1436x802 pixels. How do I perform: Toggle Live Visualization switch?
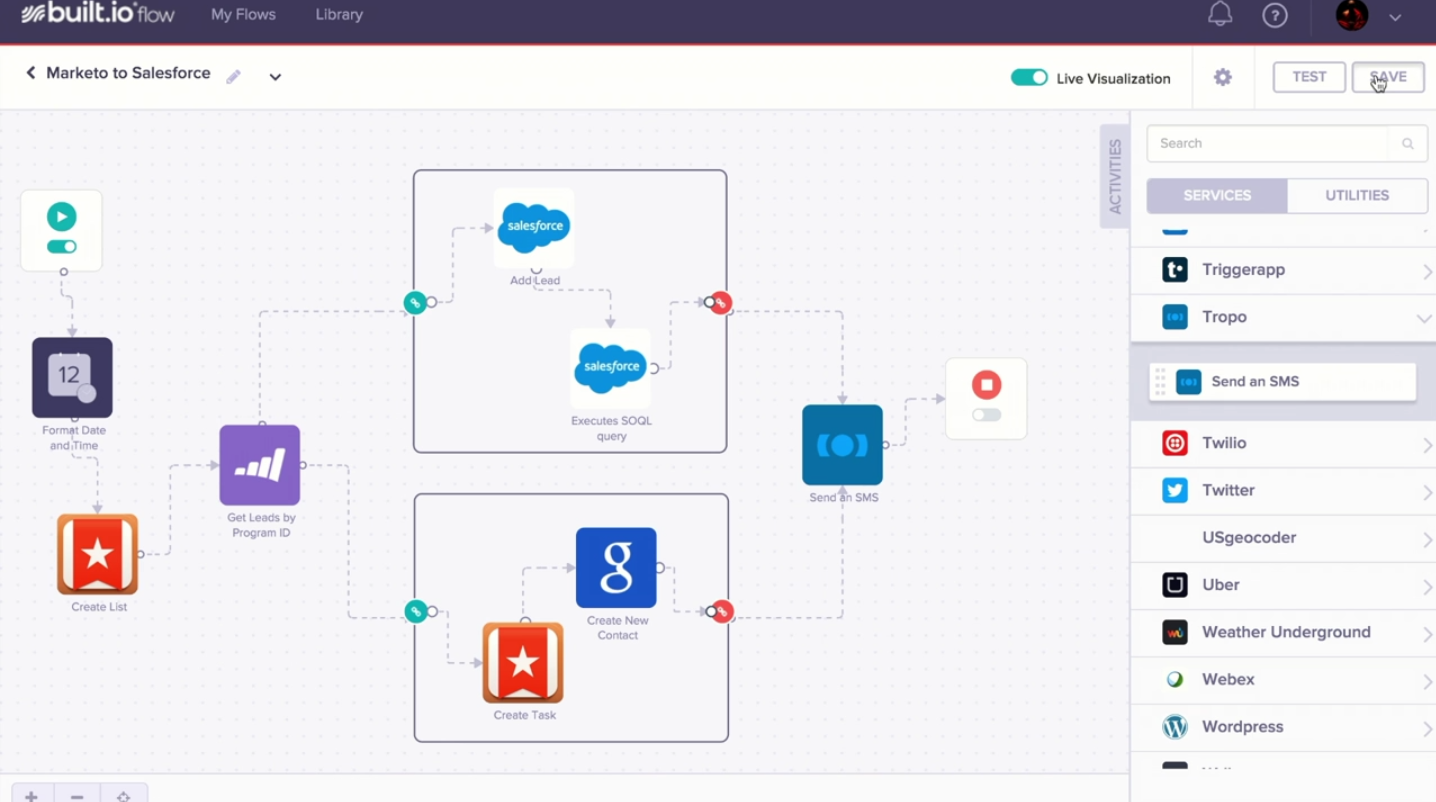[x=1029, y=78]
